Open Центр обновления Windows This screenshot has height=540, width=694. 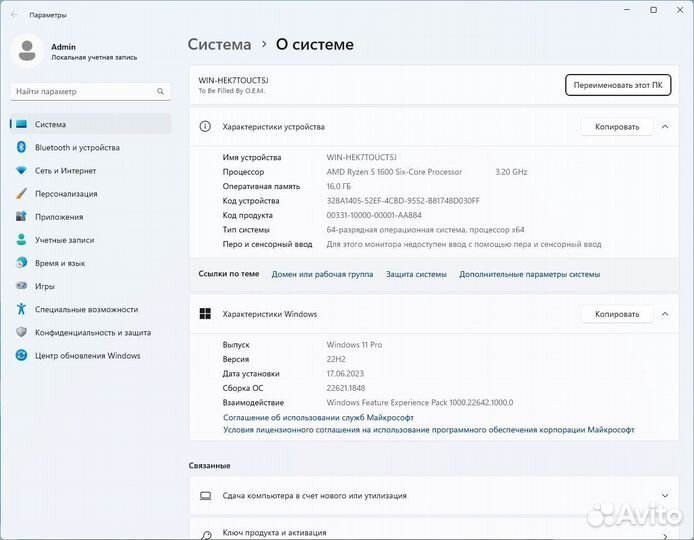coord(90,355)
